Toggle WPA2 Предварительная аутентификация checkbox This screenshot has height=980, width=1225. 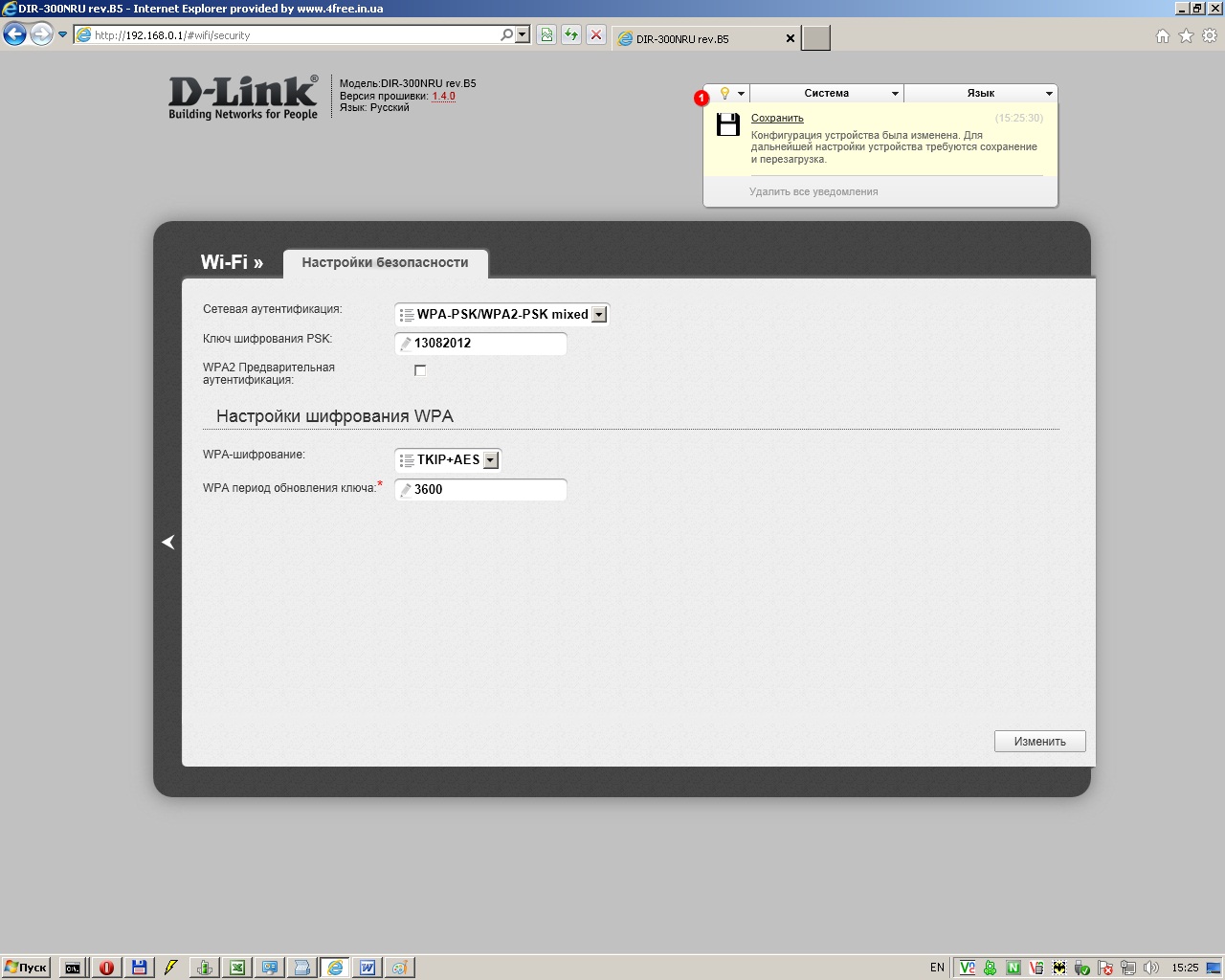point(419,370)
